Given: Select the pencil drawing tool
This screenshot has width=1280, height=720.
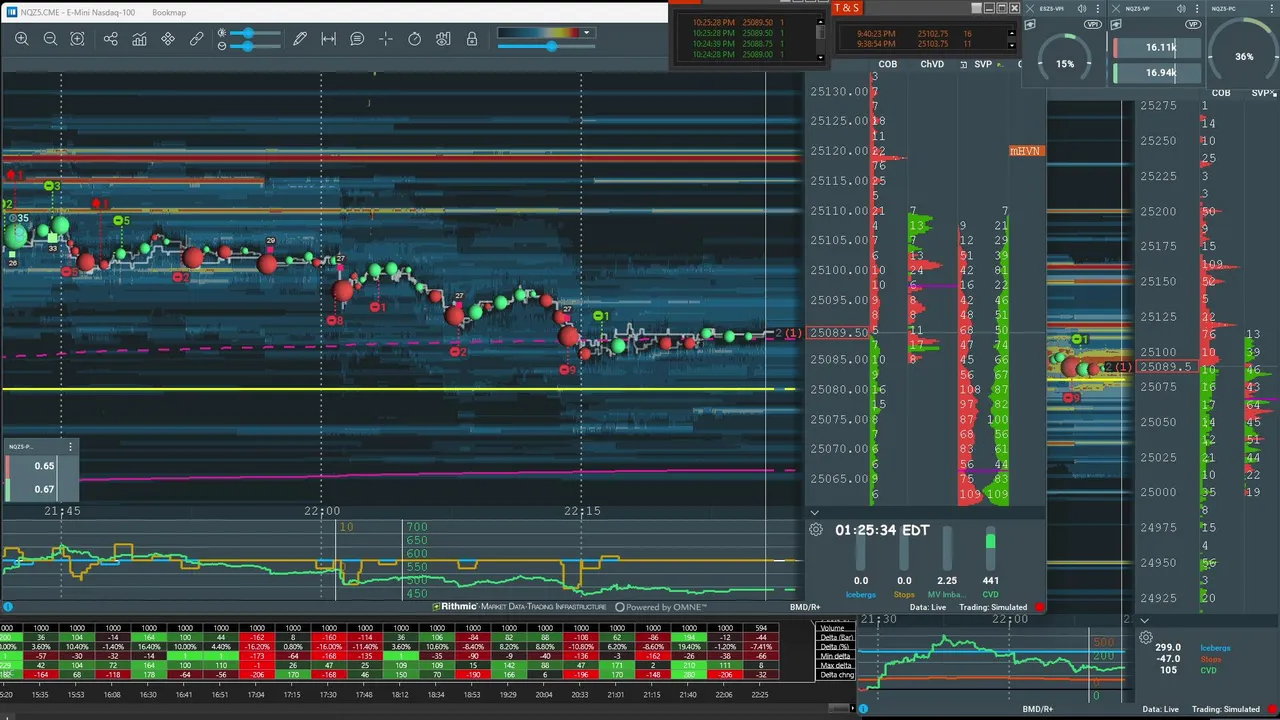Looking at the screenshot, I should [300, 39].
